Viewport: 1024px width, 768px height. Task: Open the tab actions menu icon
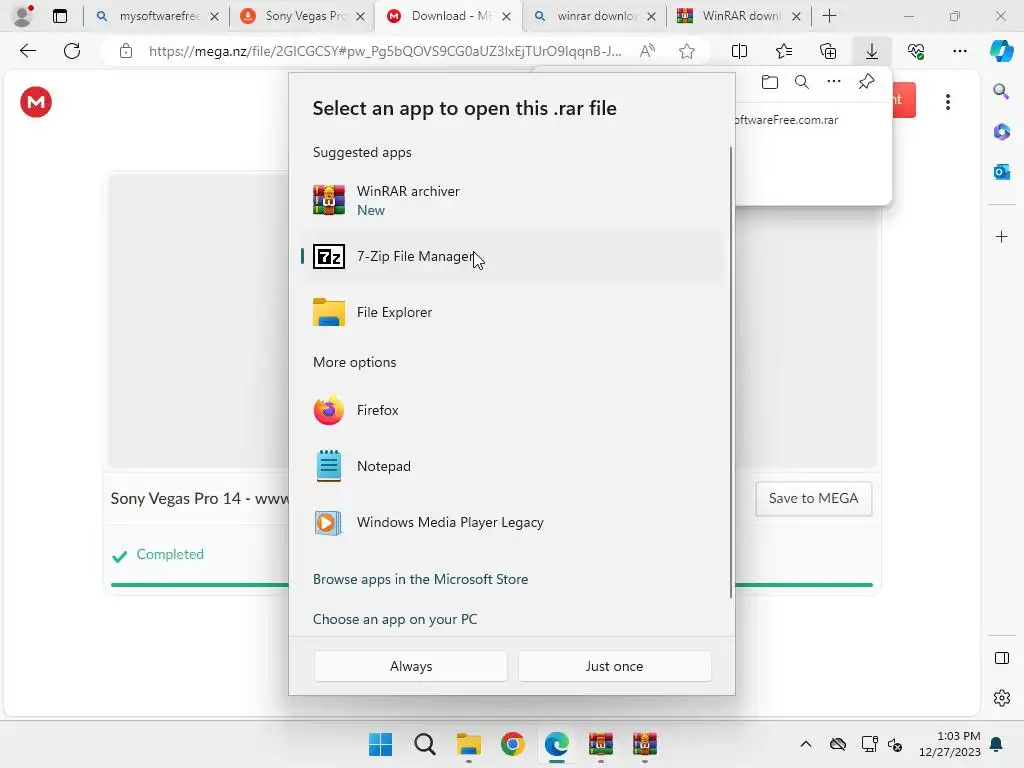click(59, 16)
